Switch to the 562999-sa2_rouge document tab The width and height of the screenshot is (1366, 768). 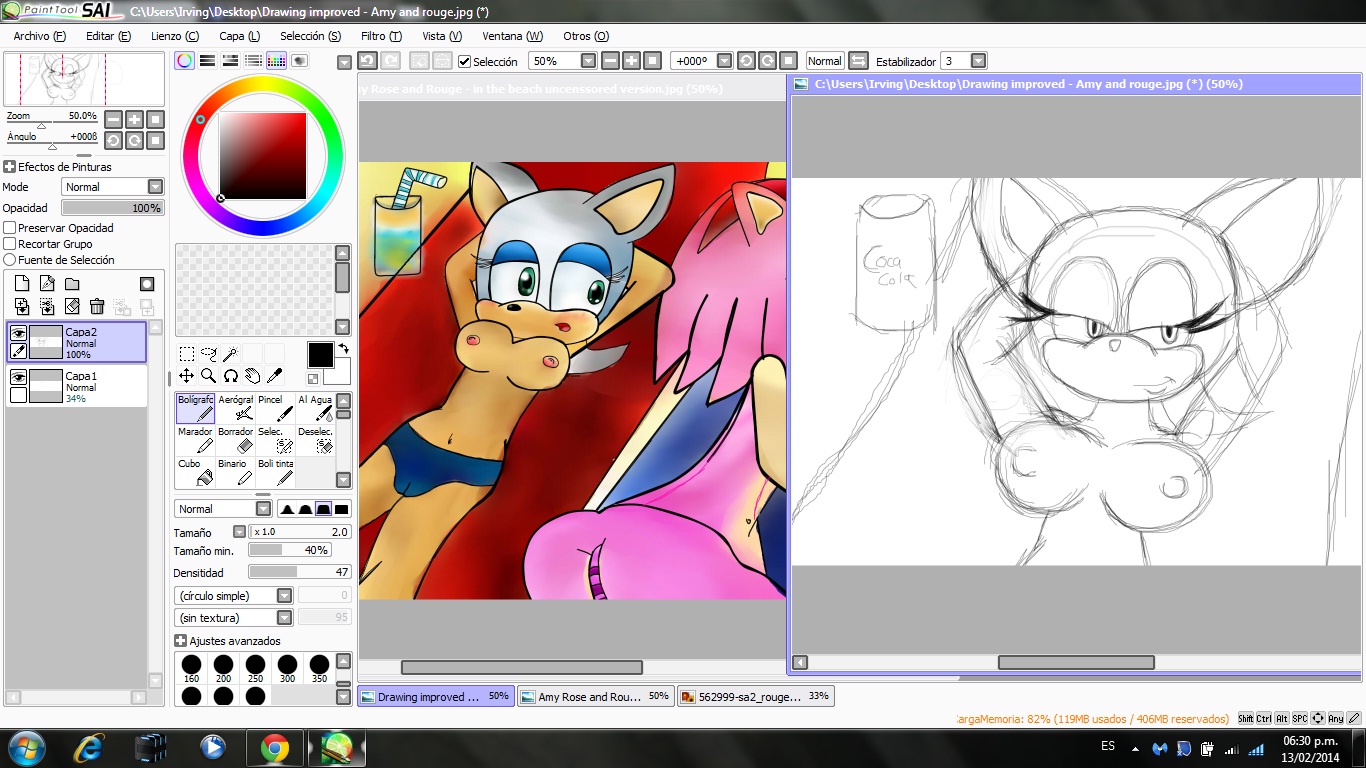click(x=755, y=696)
